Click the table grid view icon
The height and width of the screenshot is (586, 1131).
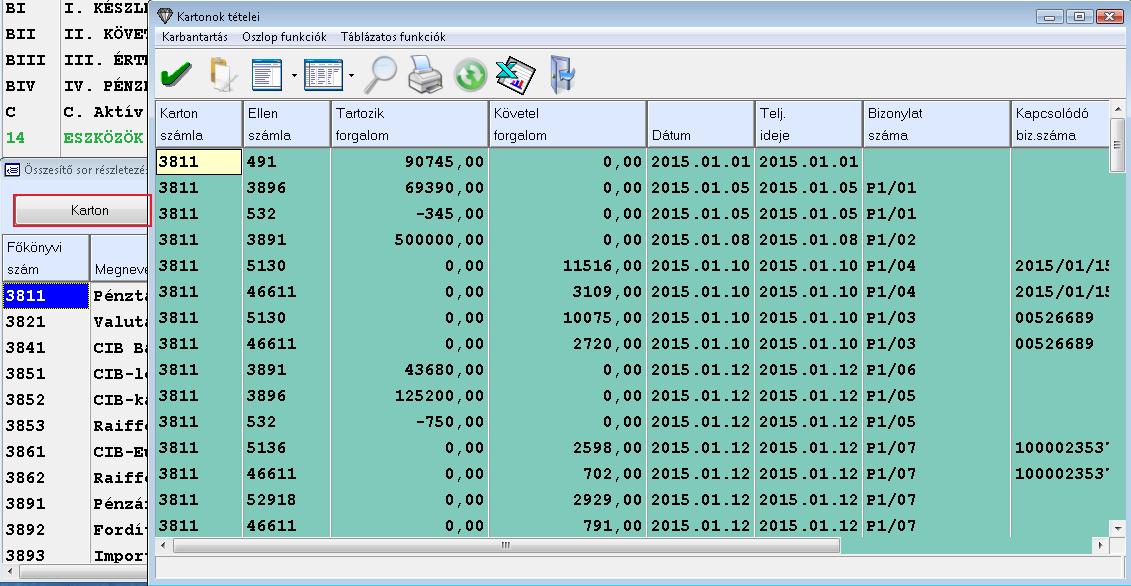(x=322, y=75)
